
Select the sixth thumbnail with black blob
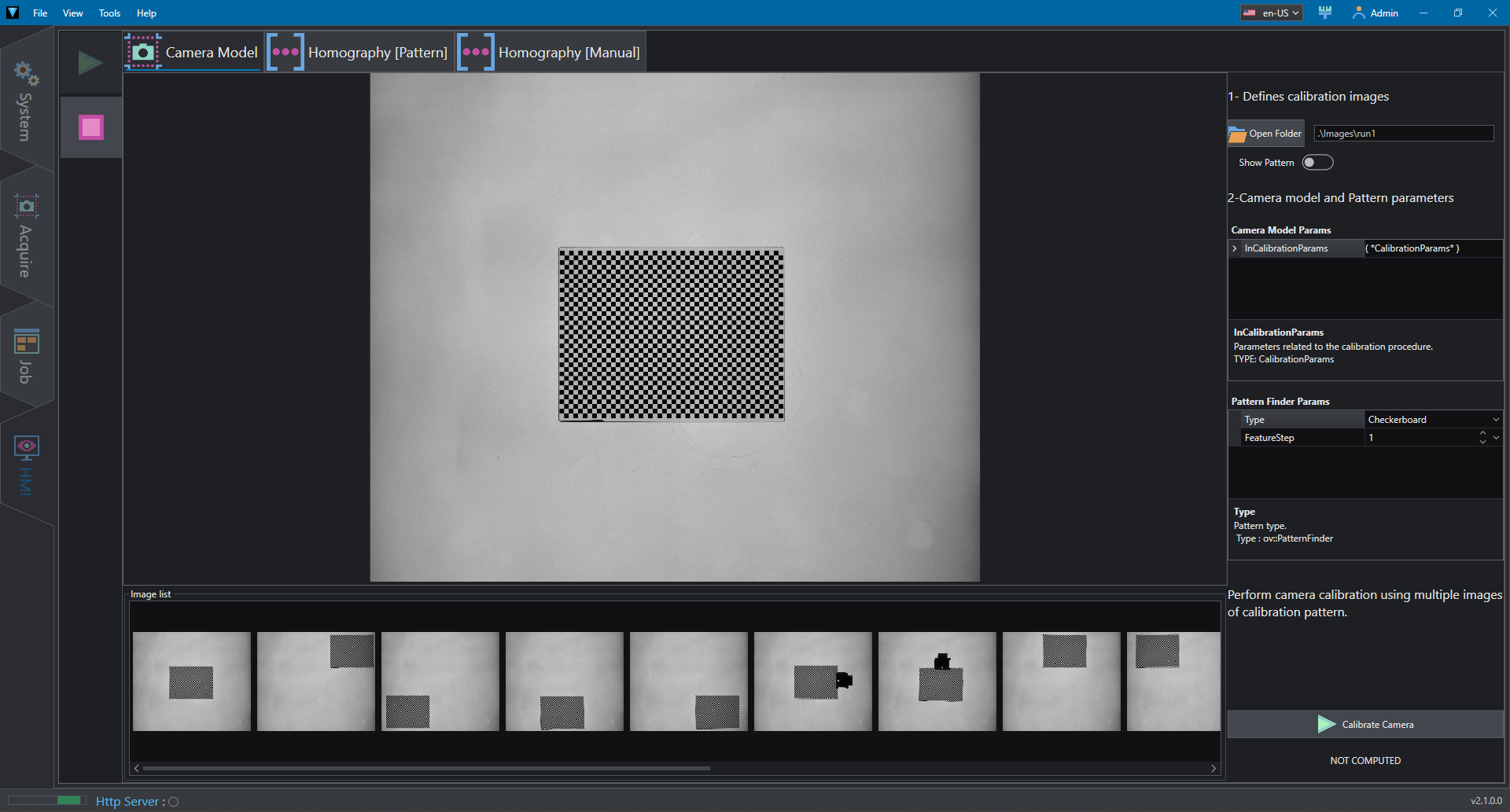click(x=813, y=682)
